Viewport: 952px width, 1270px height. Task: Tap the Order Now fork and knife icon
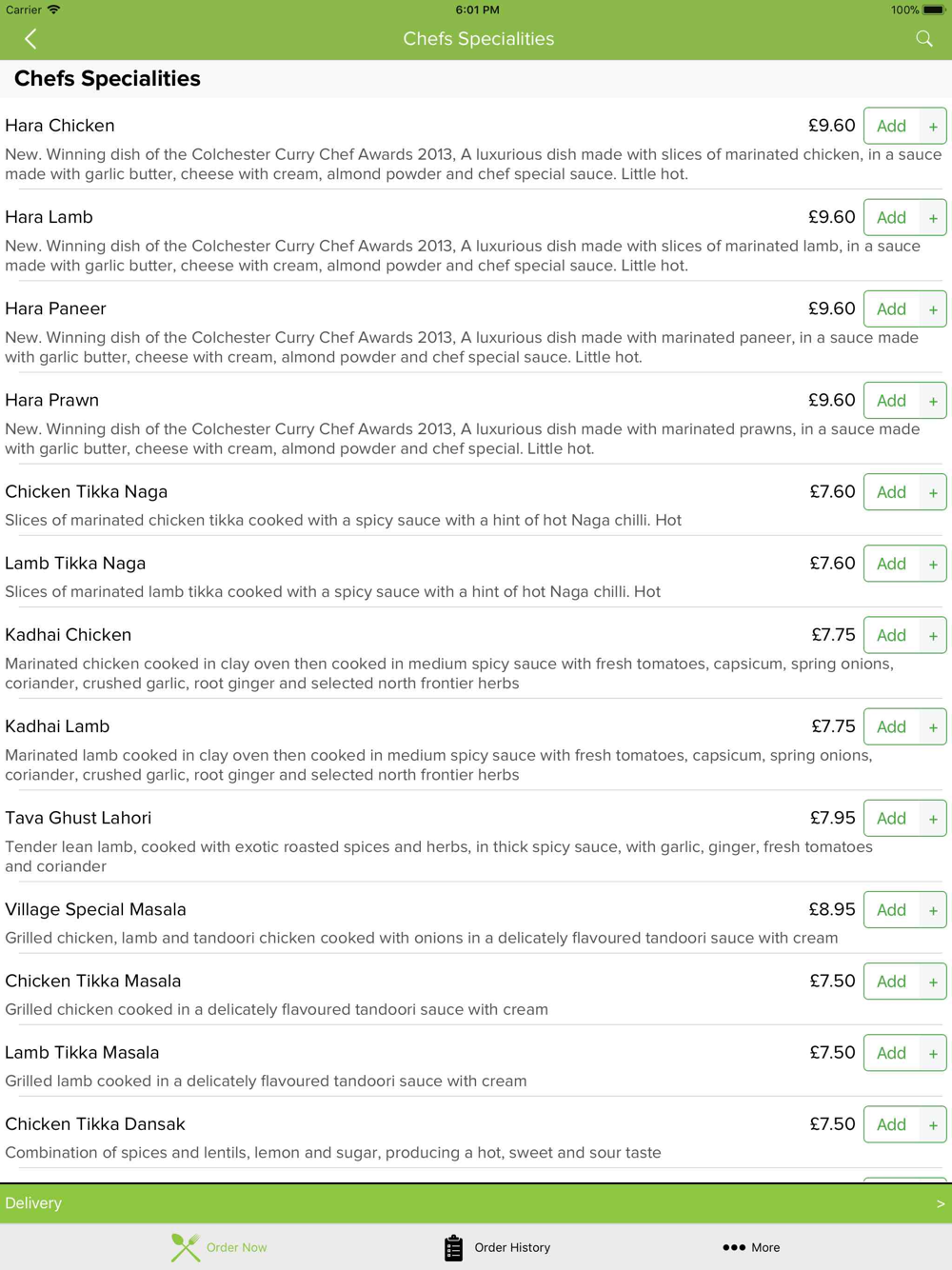pos(186,1247)
